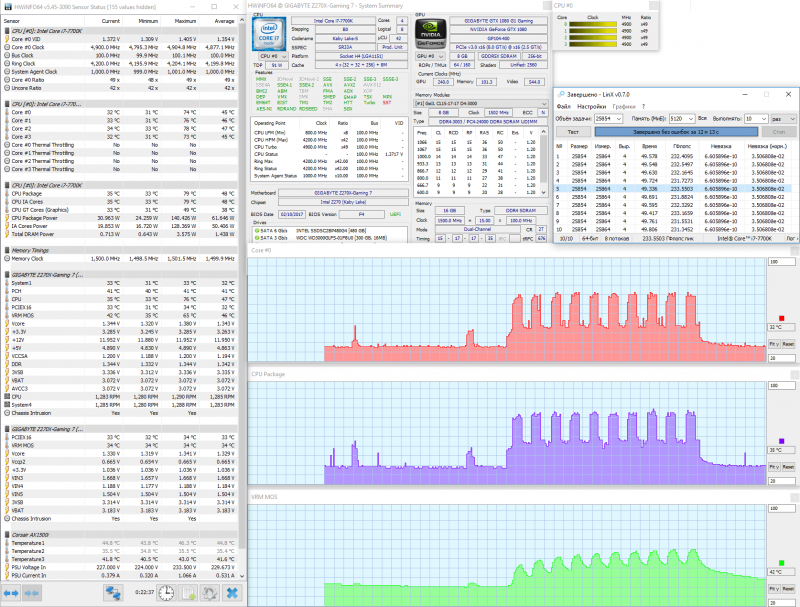
Task: Select the first CPU sensor group header row
Action: point(120,31)
